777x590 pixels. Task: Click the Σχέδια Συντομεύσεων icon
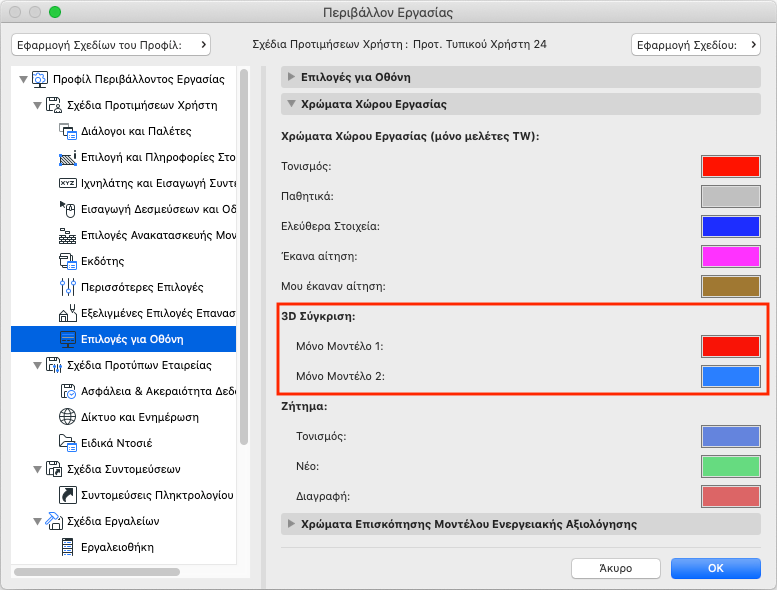point(54,469)
